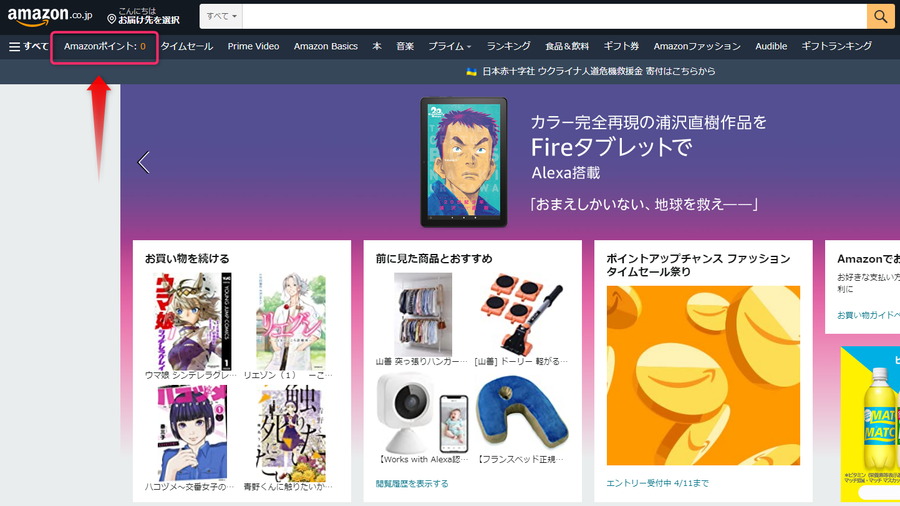The width and height of the screenshot is (900, 506).
Task: Open 青野くんに触りたい manga cover
Action: point(291,433)
